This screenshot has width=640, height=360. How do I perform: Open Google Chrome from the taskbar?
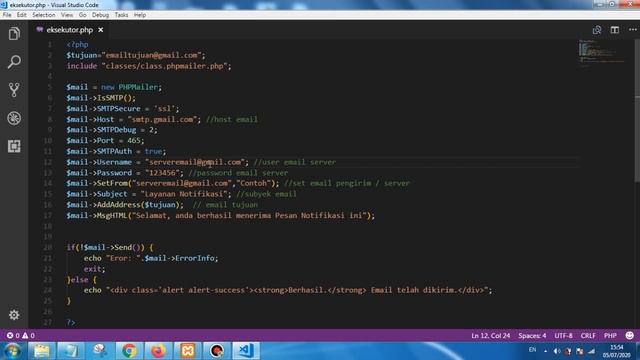(x=129, y=351)
